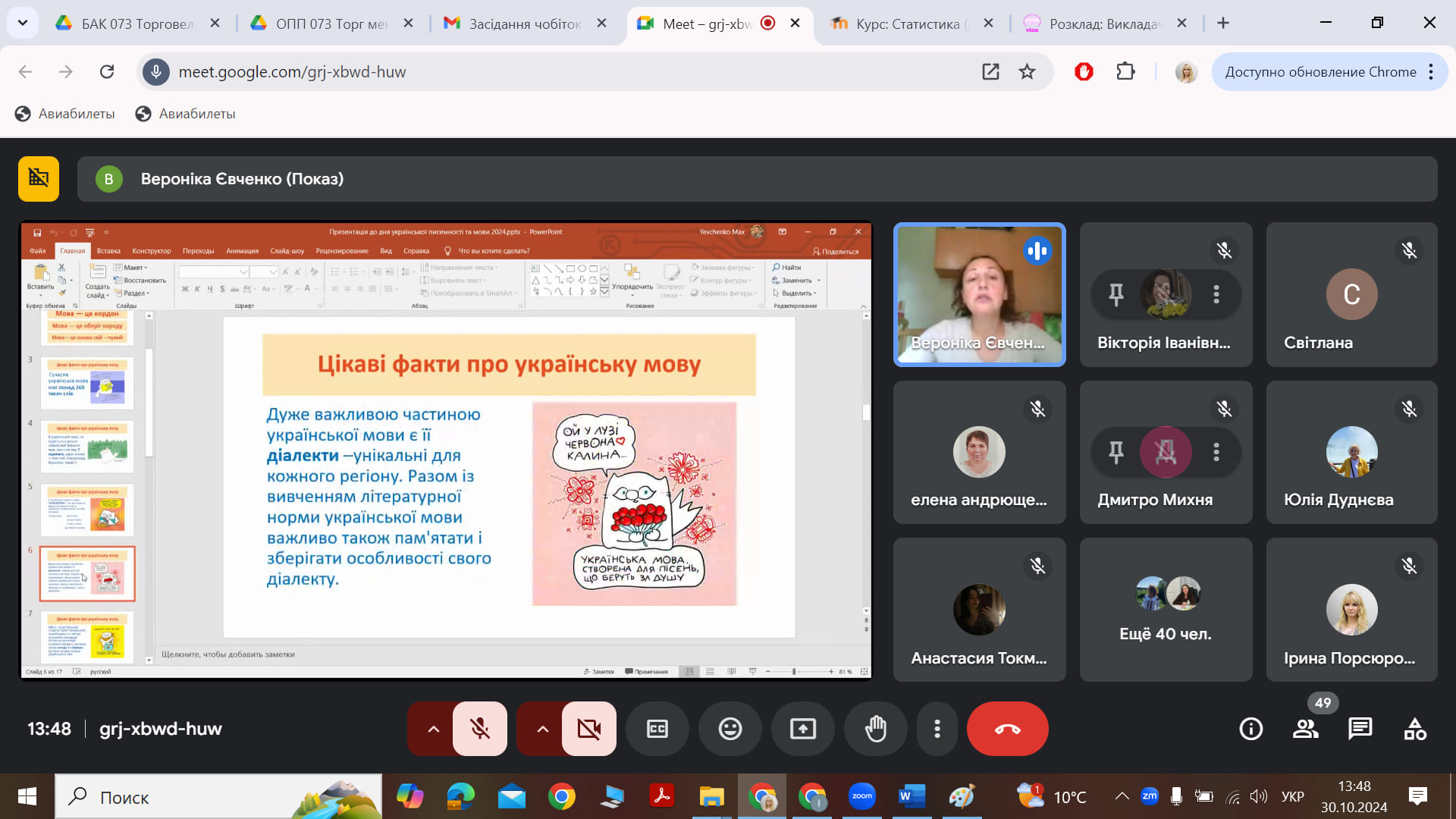Image resolution: width=1456 pixels, height=819 pixels.
Task: Switch to the Gmail Засідання tab
Action: click(523, 24)
